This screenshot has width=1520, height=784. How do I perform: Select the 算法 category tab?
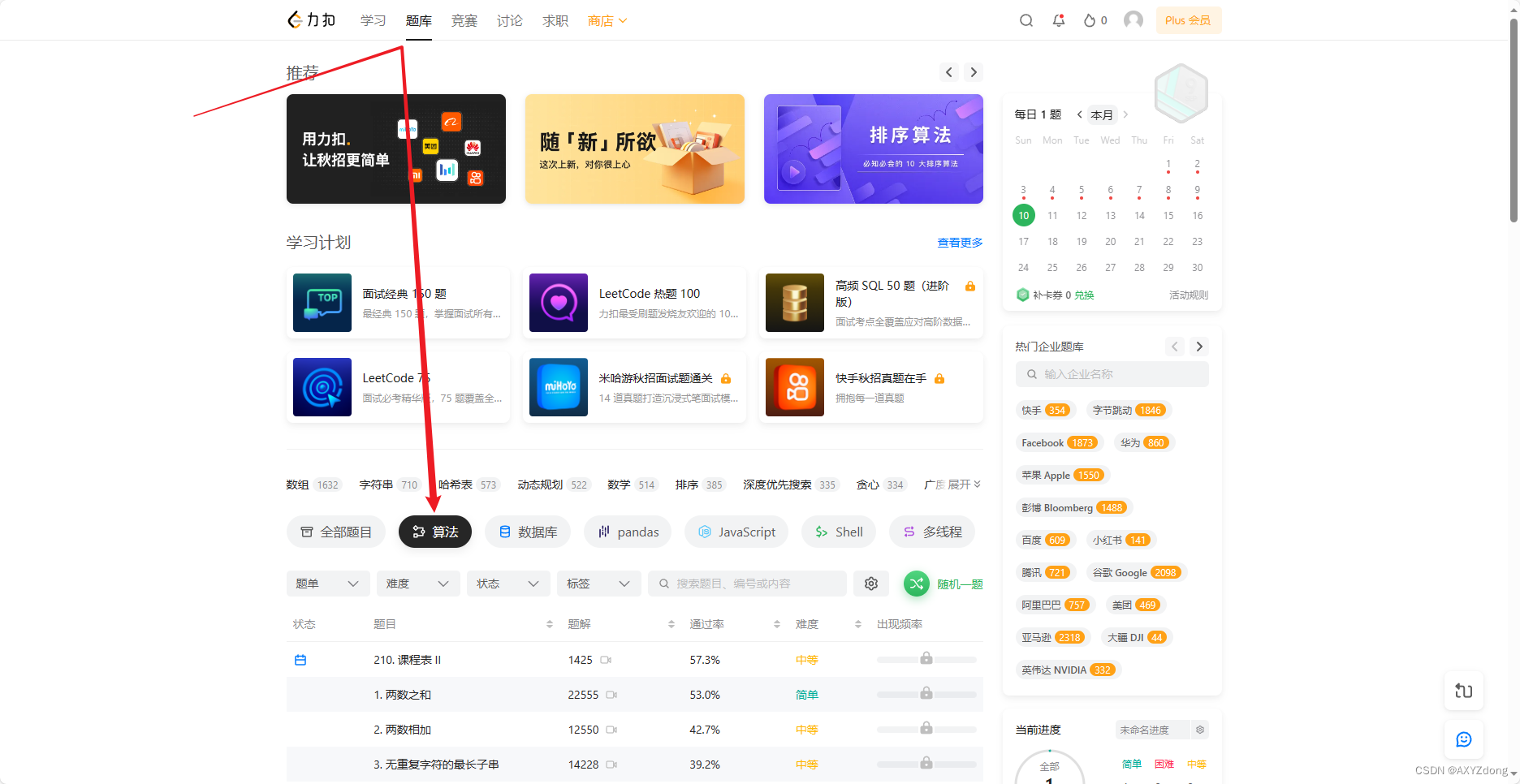(435, 532)
